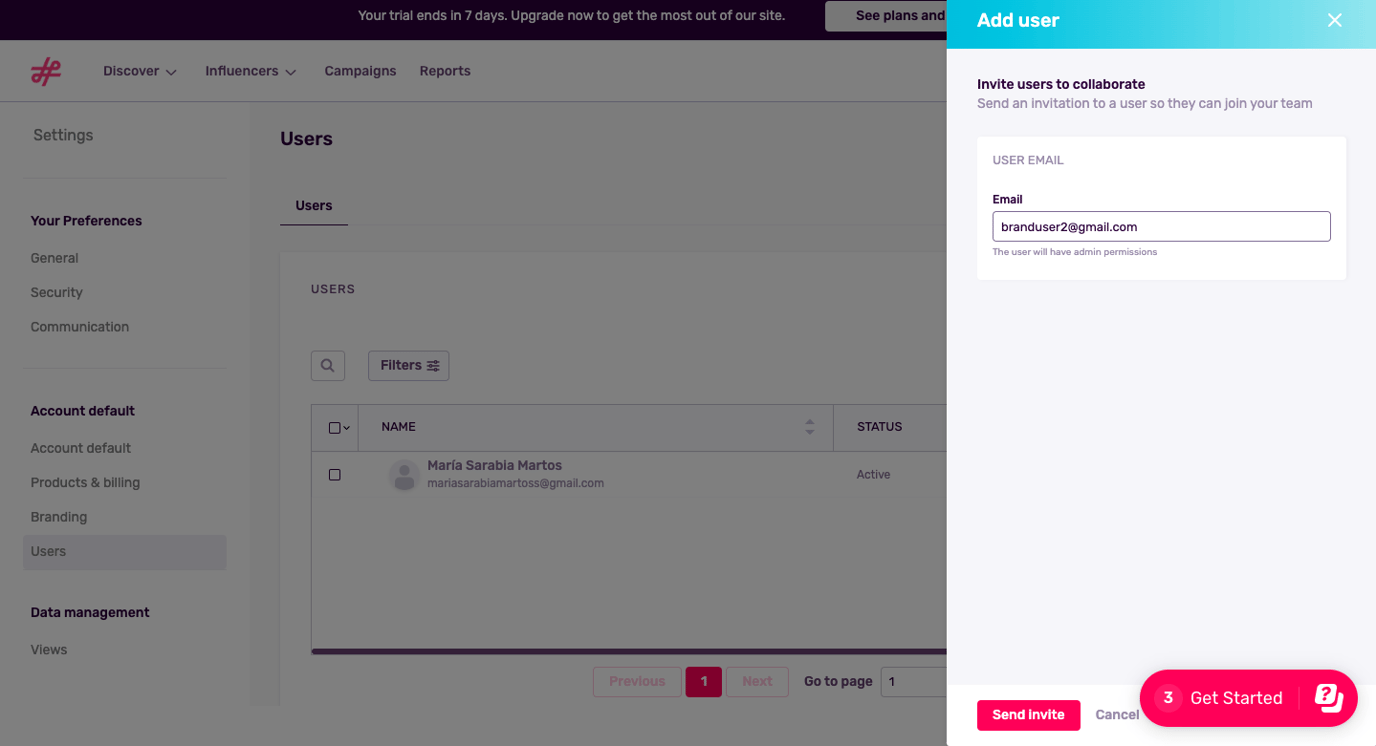
Task: Click the Get Started button
Action: (x=1235, y=698)
